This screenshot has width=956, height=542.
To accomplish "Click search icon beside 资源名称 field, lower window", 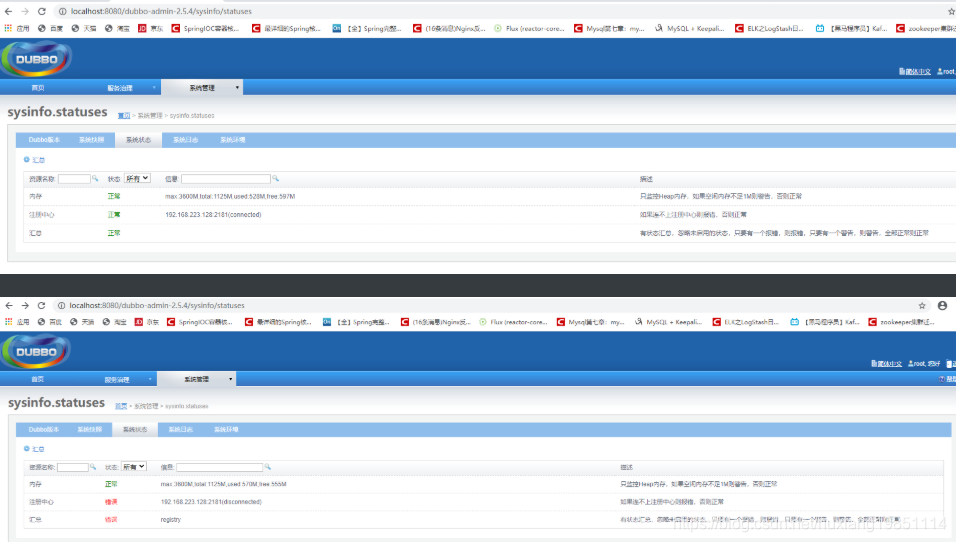I will pos(93,467).
